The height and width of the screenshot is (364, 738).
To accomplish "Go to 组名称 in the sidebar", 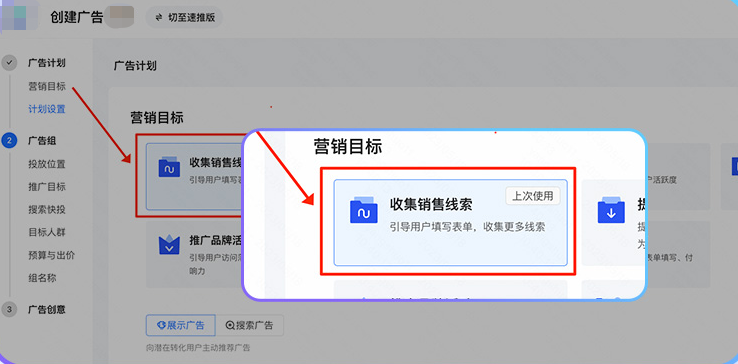I will pos(42,278).
